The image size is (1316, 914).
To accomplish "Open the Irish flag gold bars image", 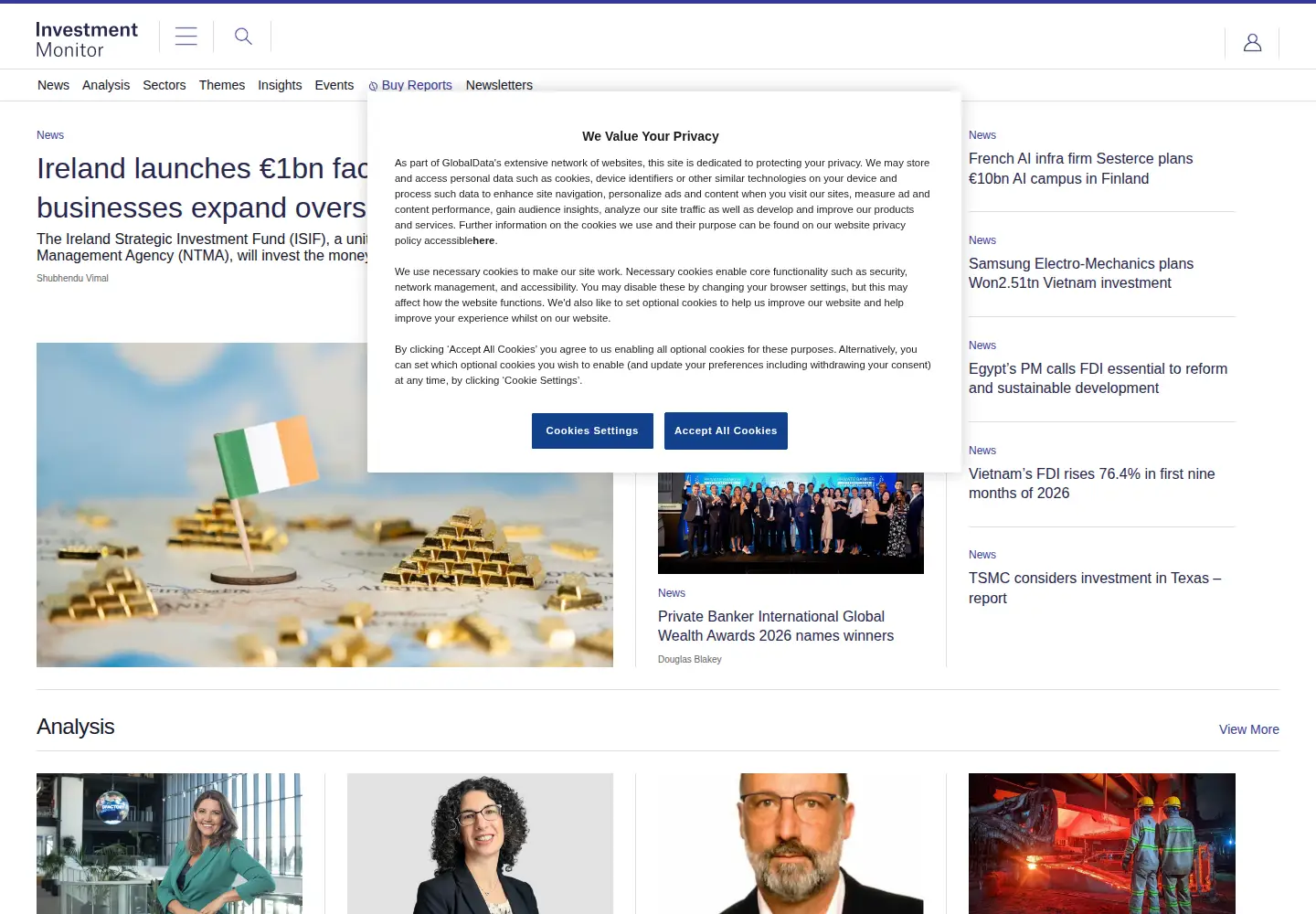I will pyautogui.click(x=324, y=505).
